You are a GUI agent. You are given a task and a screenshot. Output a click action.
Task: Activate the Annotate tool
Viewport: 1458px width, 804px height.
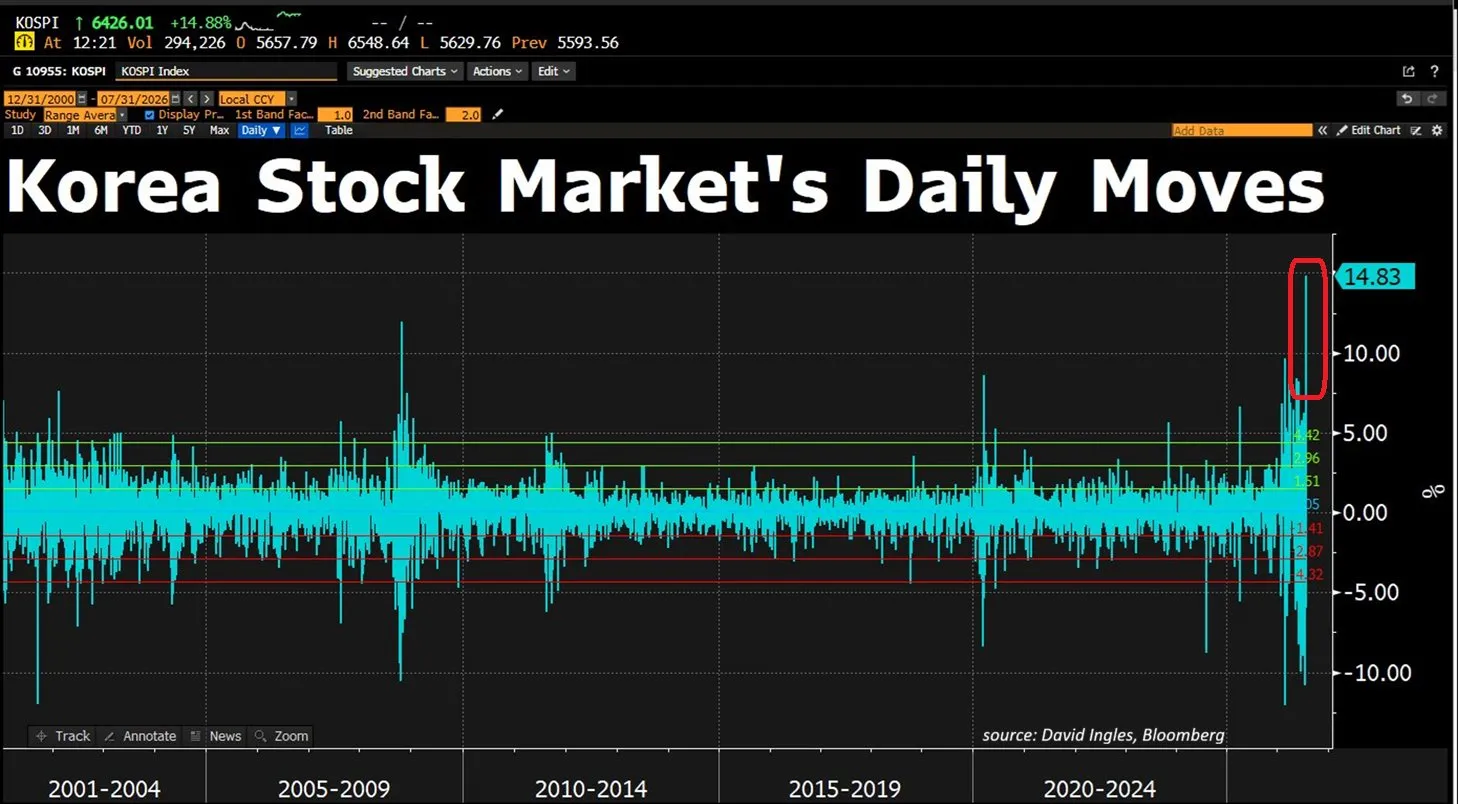click(140, 736)
